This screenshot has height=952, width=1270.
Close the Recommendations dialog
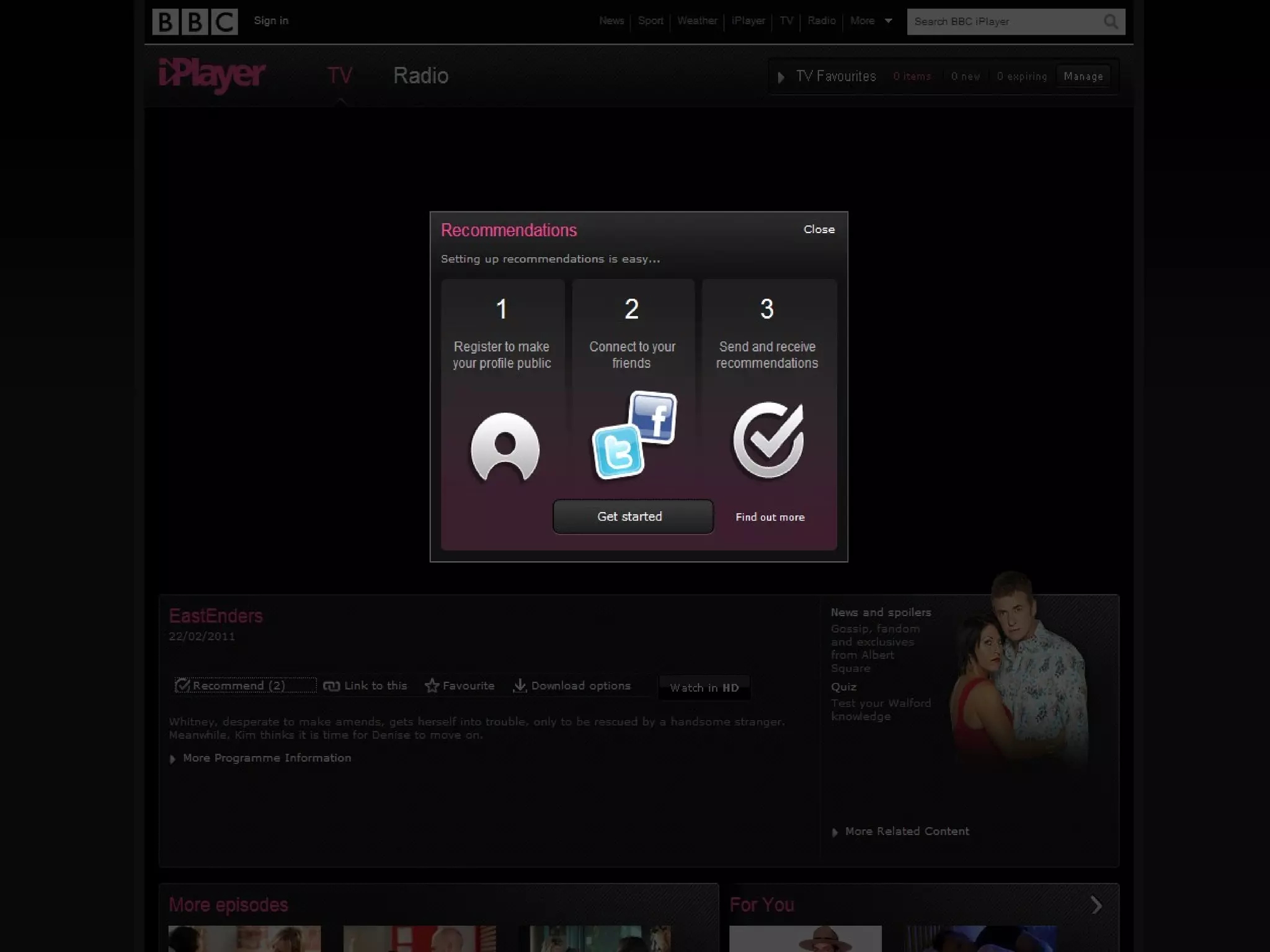click(x=819, y=229)
